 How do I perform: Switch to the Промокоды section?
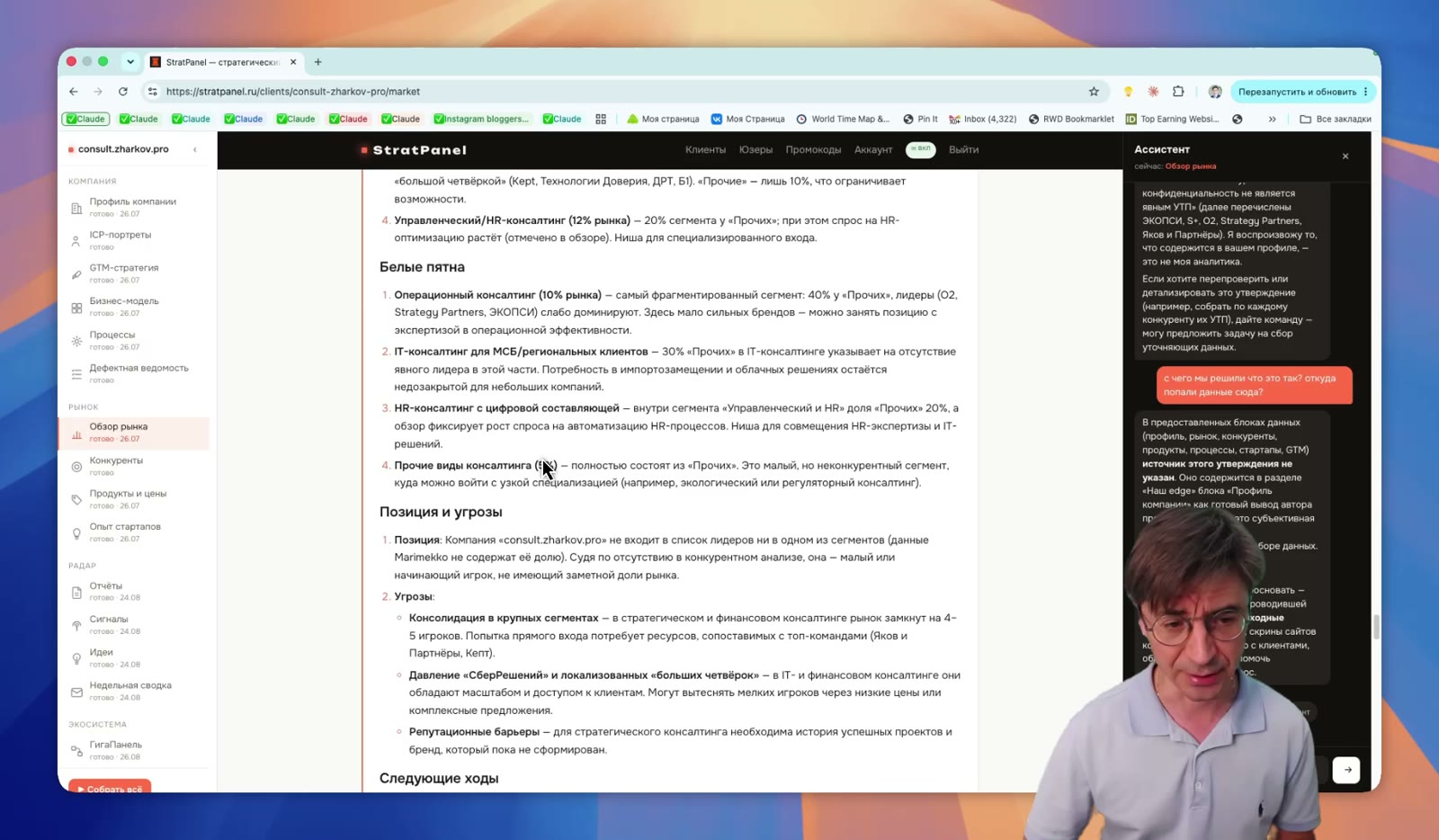(813, 150)
